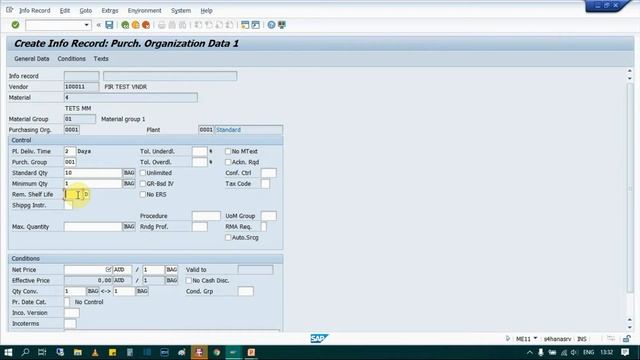The height and width of the screenshot is (360, 640).
Task: Click the lock icon in status bar
Action: [x=627, y=339]
